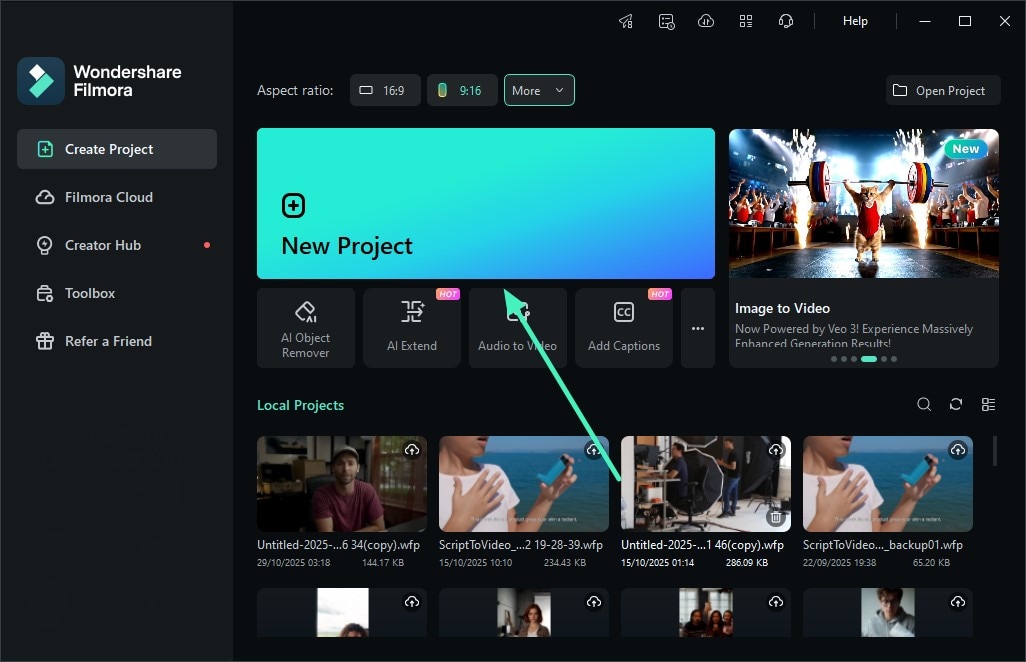
Task: Launch Audio to Video tool
Action: (x=517, y=327)
